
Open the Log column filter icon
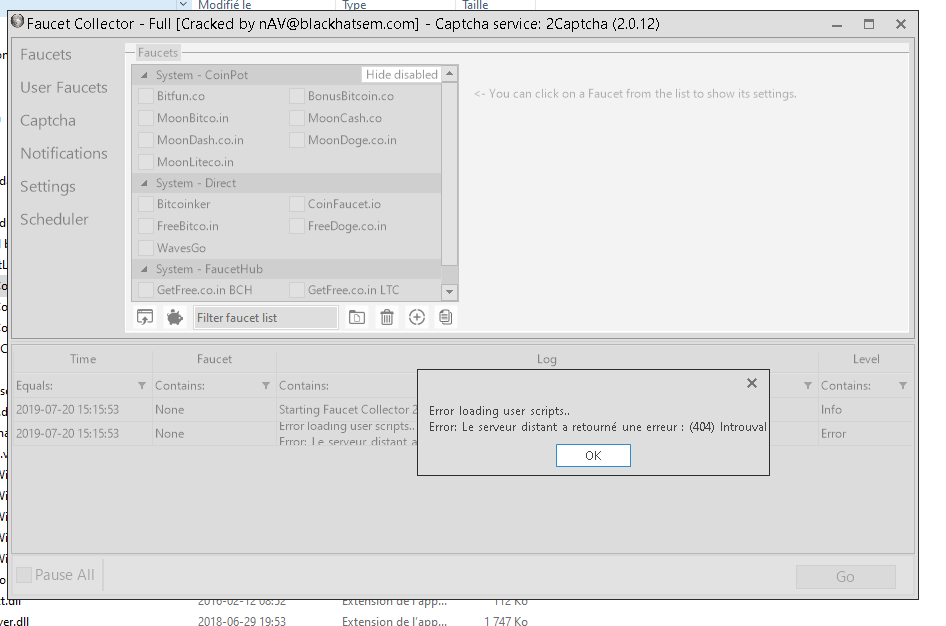point(807,385)
